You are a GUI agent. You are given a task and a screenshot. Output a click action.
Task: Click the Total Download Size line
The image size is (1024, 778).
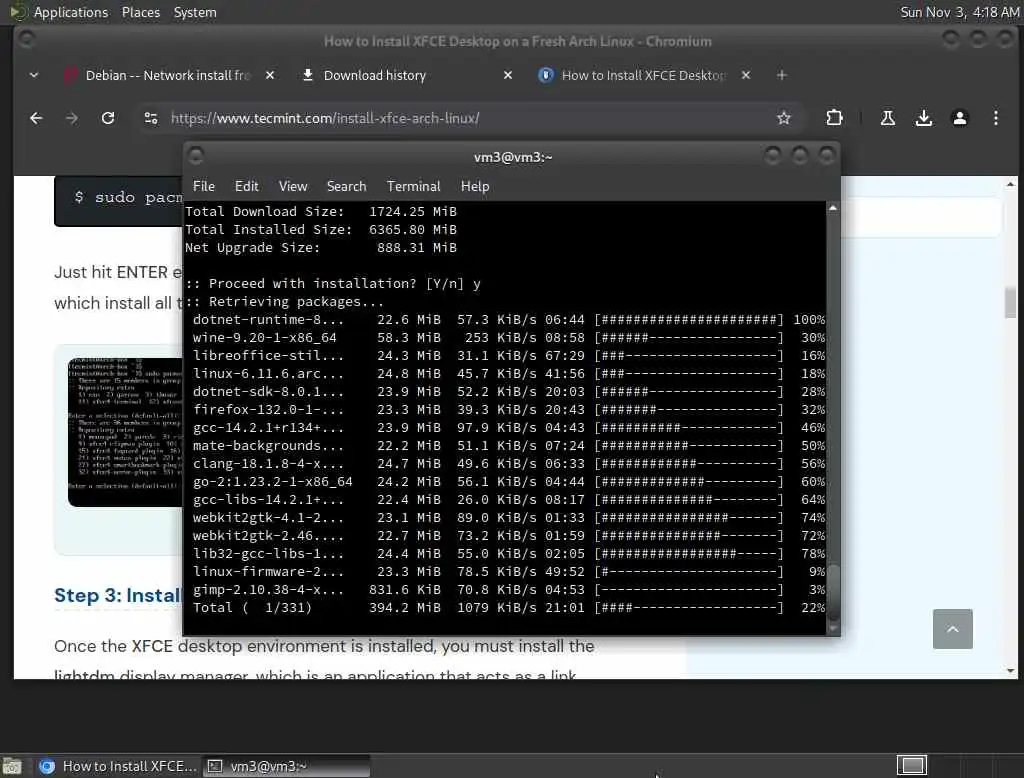(x=321, y=212)
